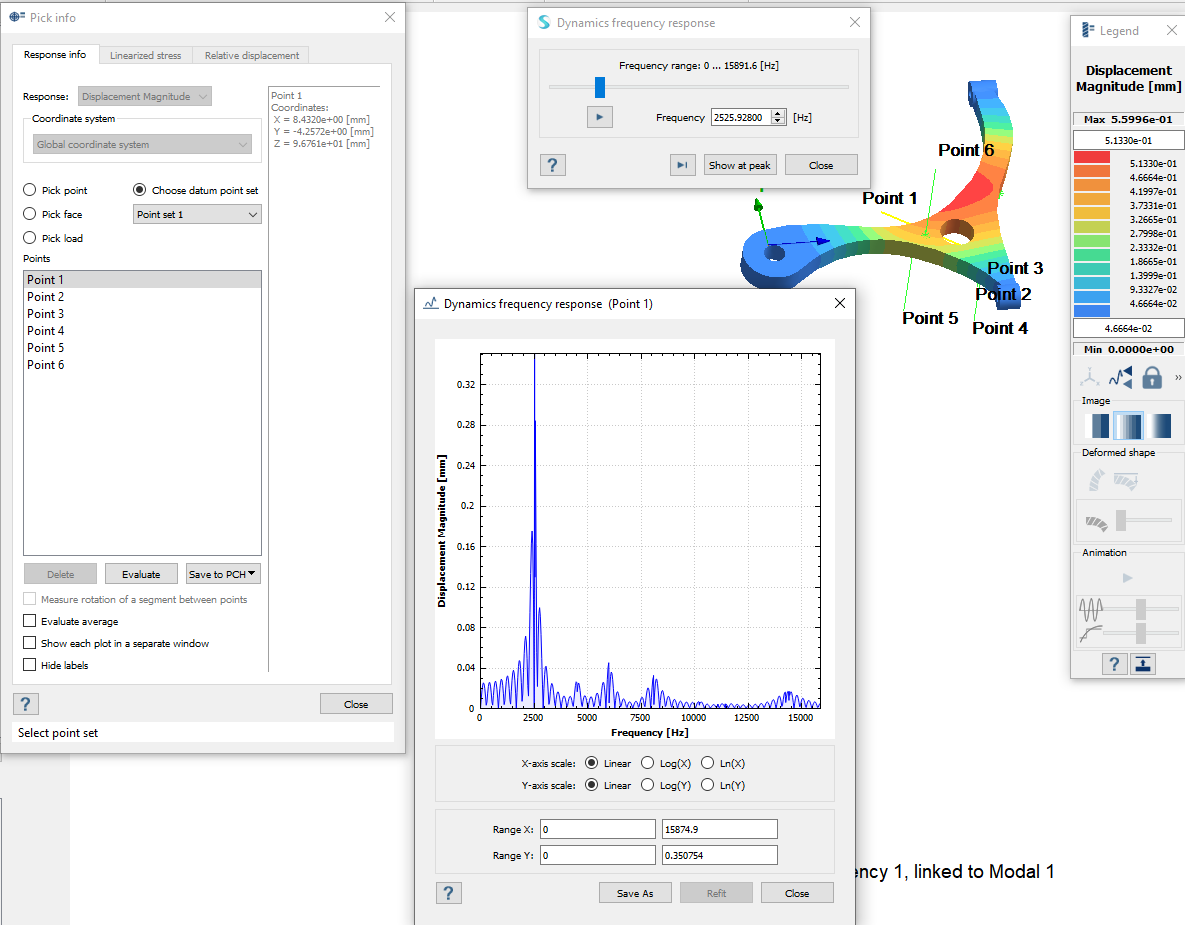Select Point 3 in the Points list
Image resolution: width=1185 pixels, height=925 pixels.
click(142, 313)
